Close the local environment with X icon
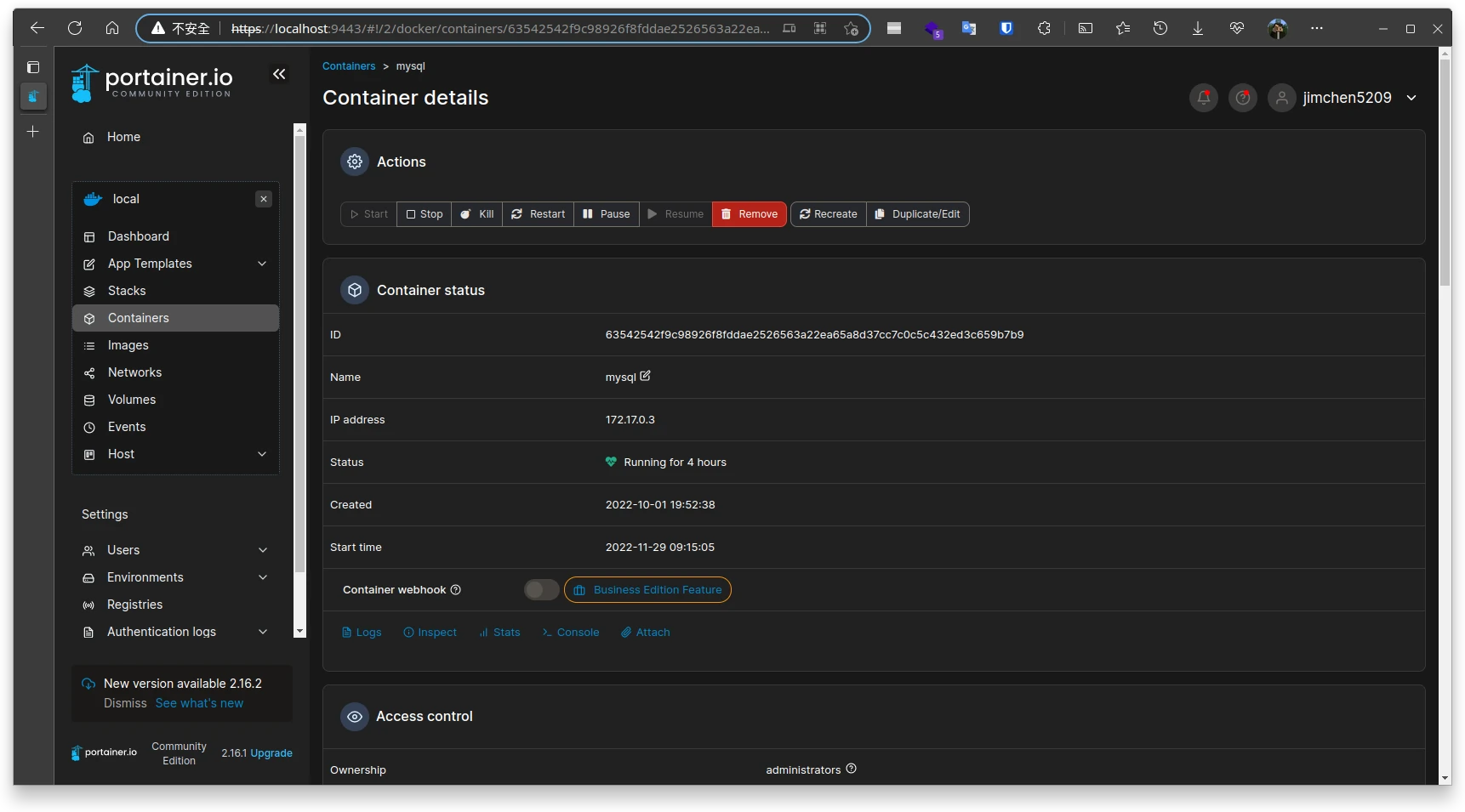Screen dimensions: 1465x812 click(264, 199)
